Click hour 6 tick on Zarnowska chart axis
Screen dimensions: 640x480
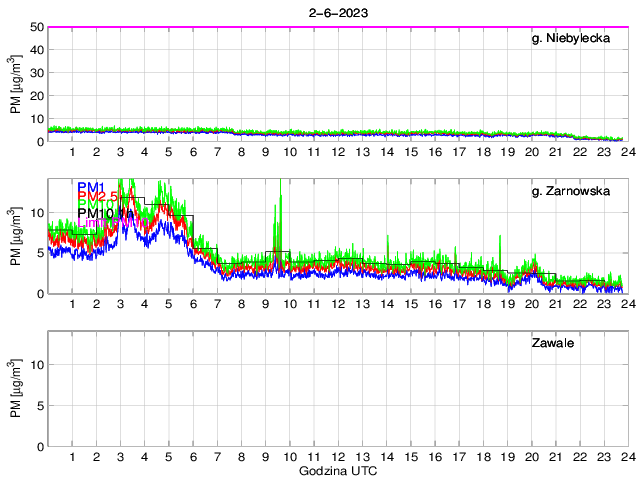pos(193,303)
